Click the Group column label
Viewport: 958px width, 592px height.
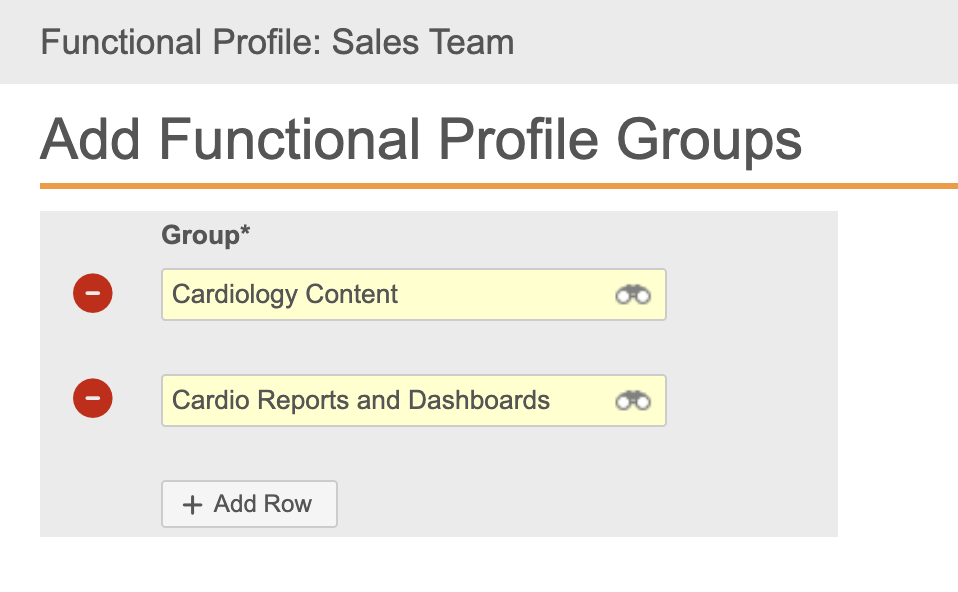pos(200,235)
